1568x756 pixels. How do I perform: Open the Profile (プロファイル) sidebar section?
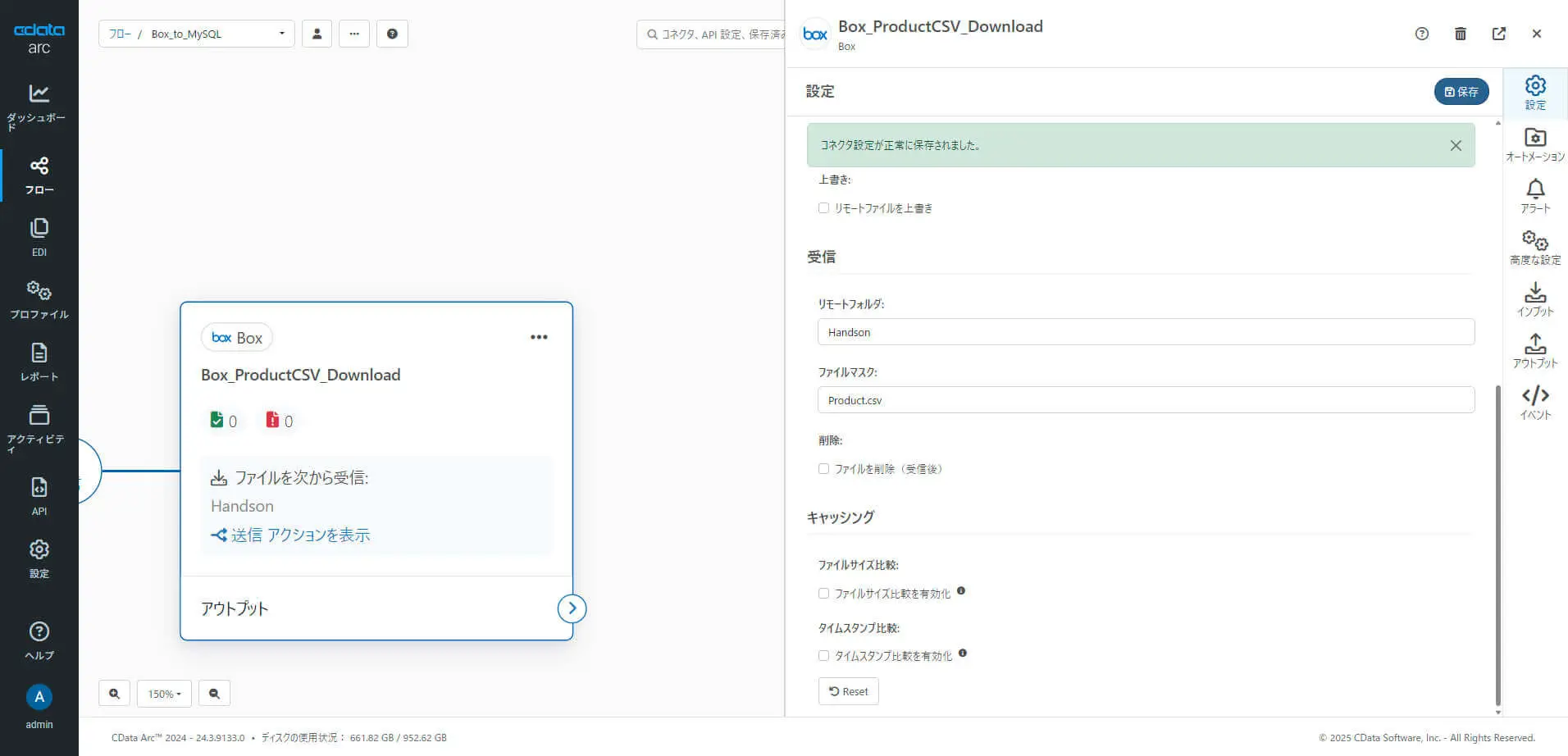[39, 299]
